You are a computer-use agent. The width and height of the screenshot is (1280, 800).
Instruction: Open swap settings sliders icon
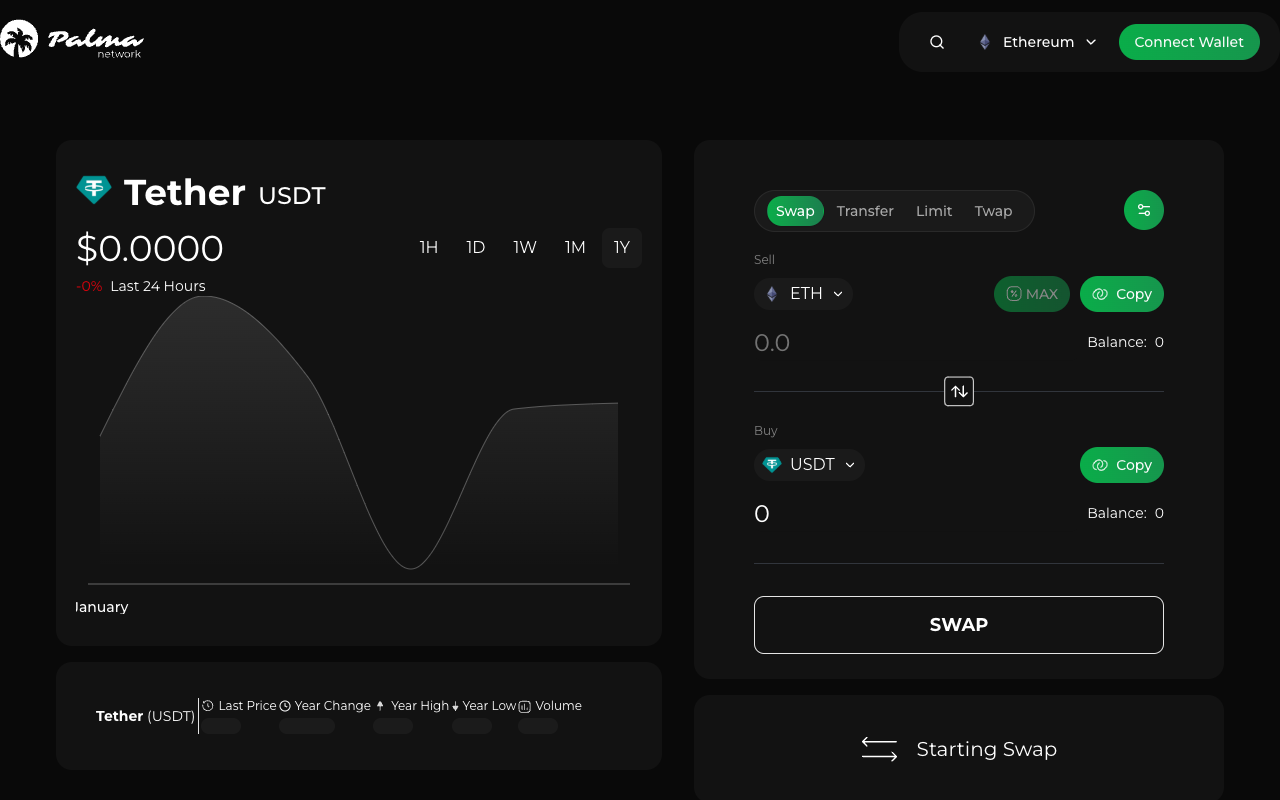[1144, 210]
